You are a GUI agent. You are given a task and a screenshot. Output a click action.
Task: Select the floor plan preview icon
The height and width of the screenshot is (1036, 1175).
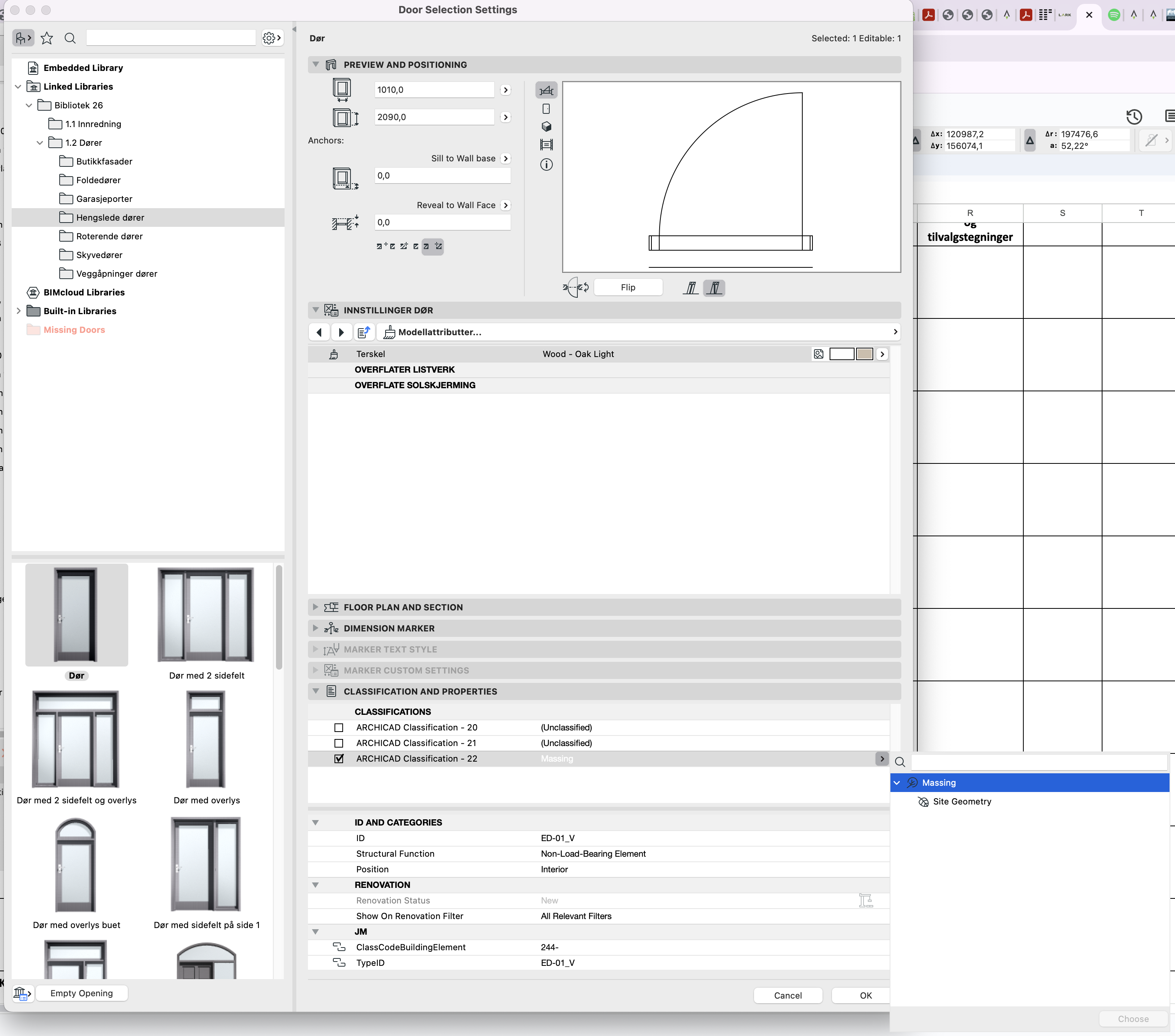546,91
